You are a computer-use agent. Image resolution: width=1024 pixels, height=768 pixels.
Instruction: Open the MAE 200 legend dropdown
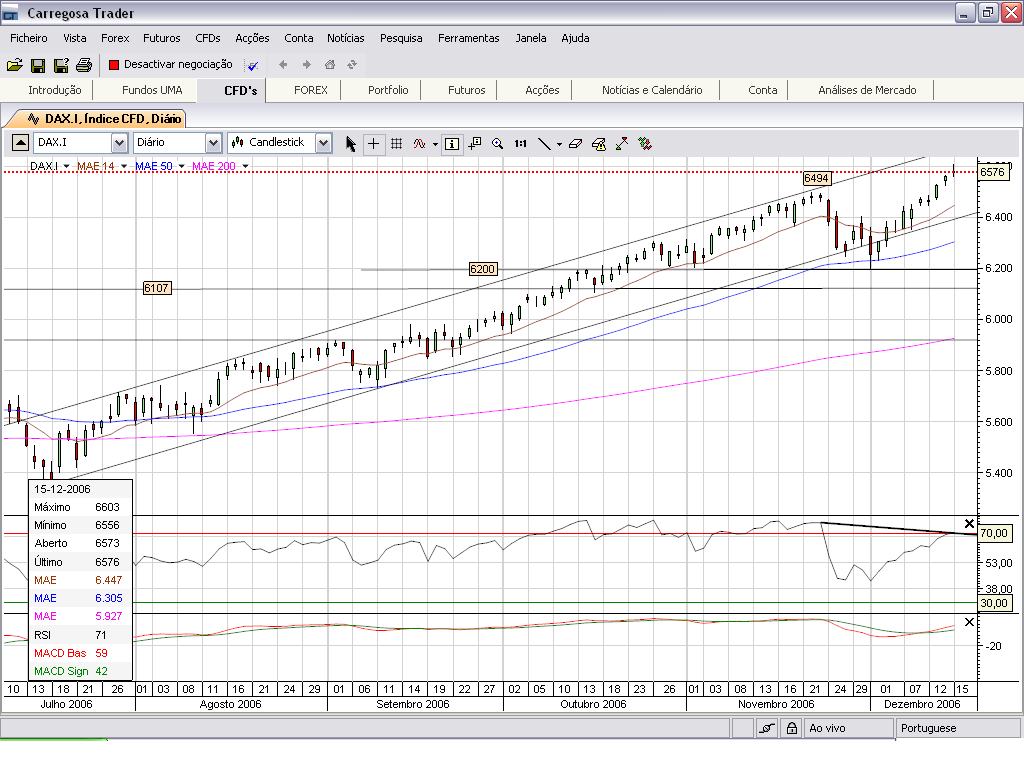coord(246,167)
